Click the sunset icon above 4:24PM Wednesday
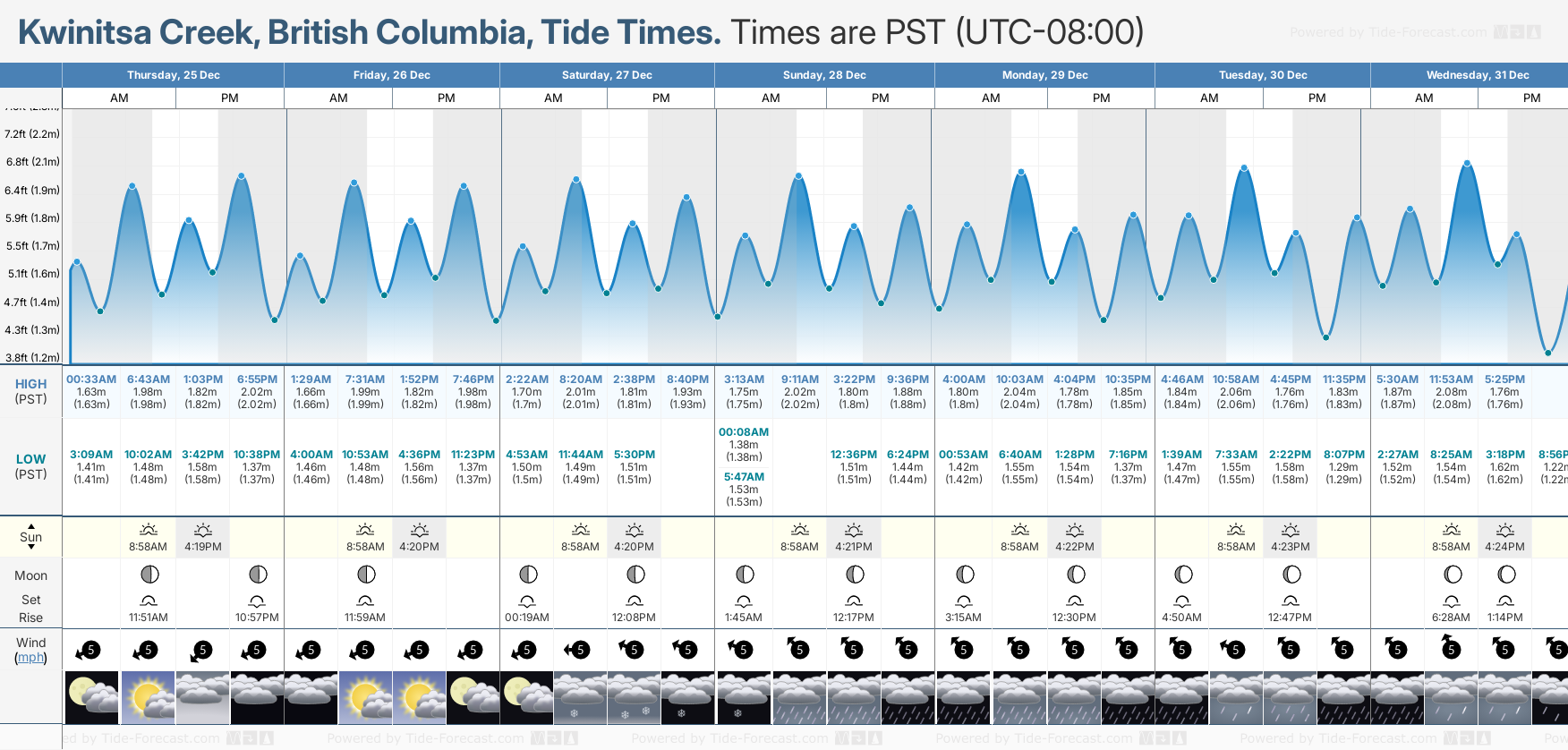Viewport: 1568px width, 750px height. click(1505, 530)
